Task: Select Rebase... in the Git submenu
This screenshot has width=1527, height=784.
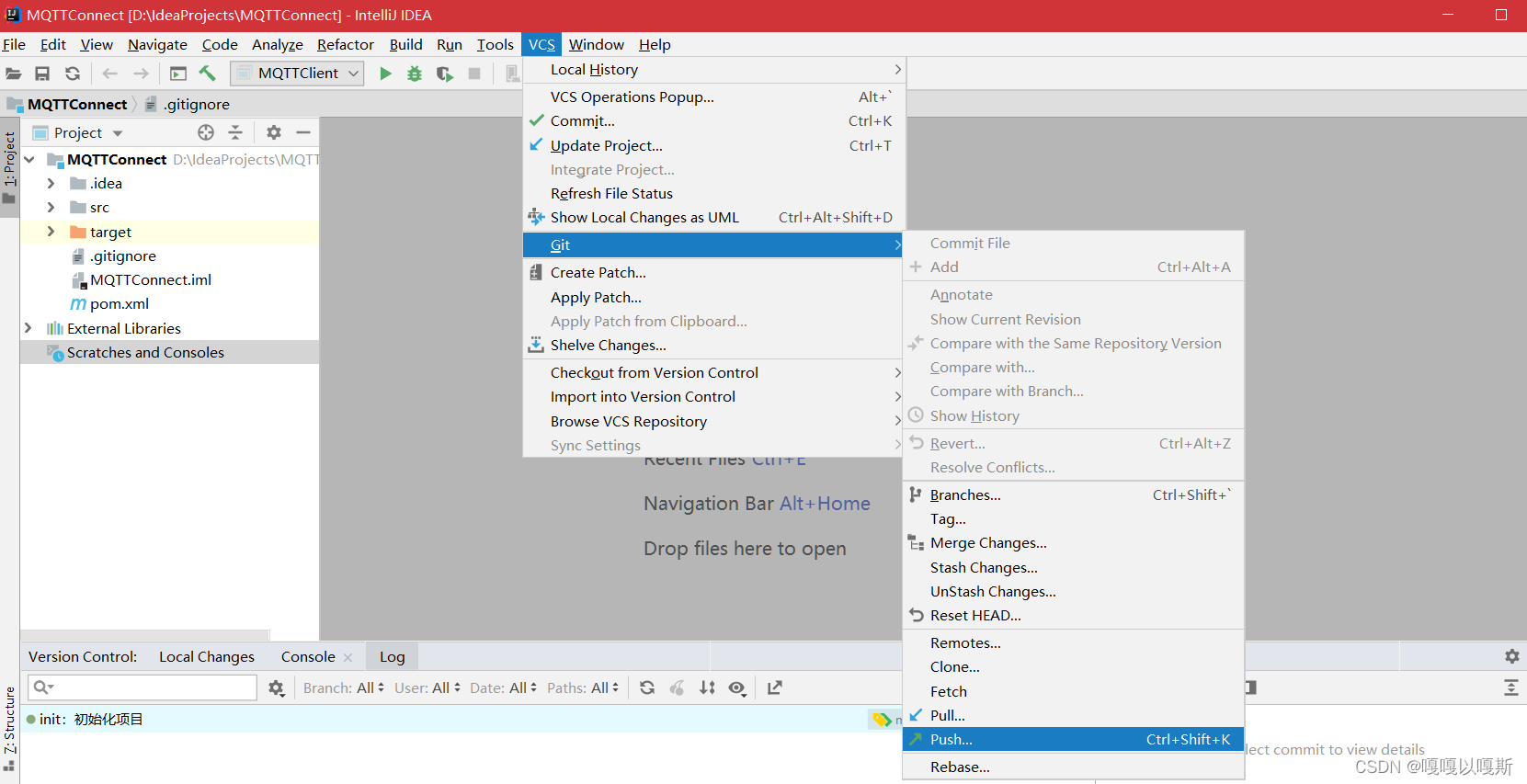Action: coord(1074,767)
